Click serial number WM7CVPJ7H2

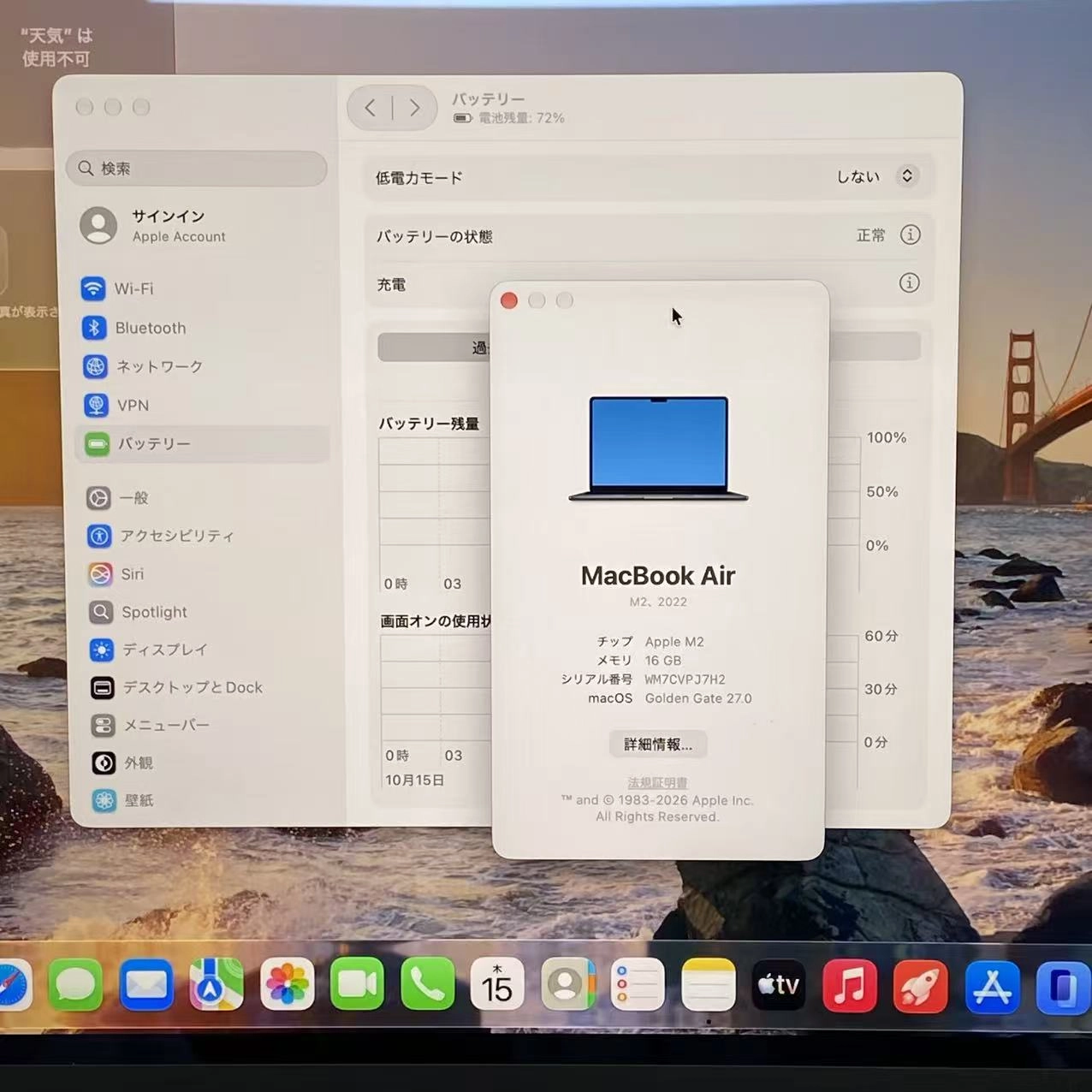(x=685, y=680)
